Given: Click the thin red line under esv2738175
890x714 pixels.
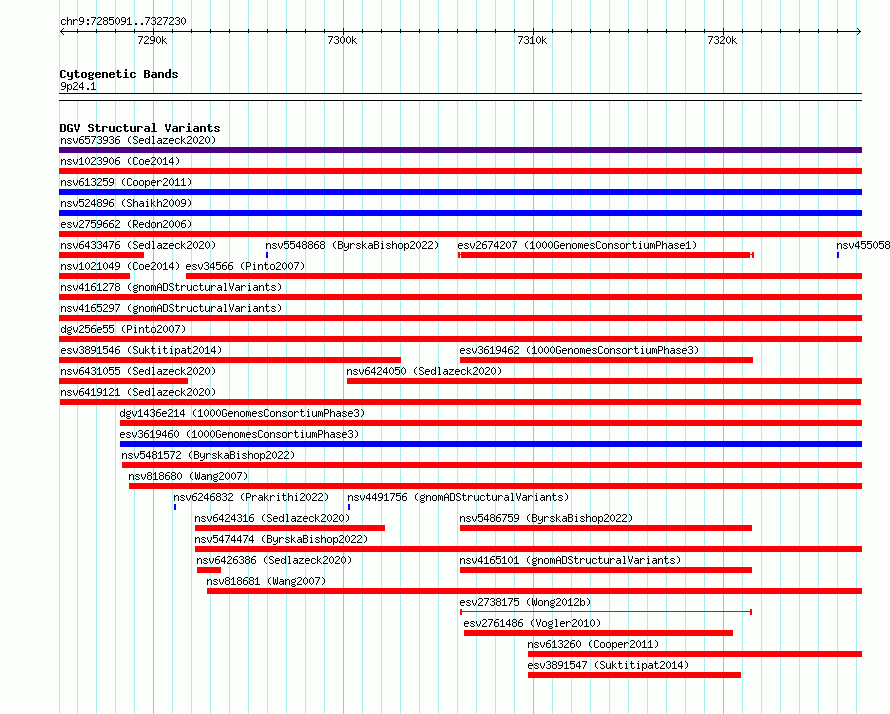Looking at the screenshot, I should click(x=606, y=612).
